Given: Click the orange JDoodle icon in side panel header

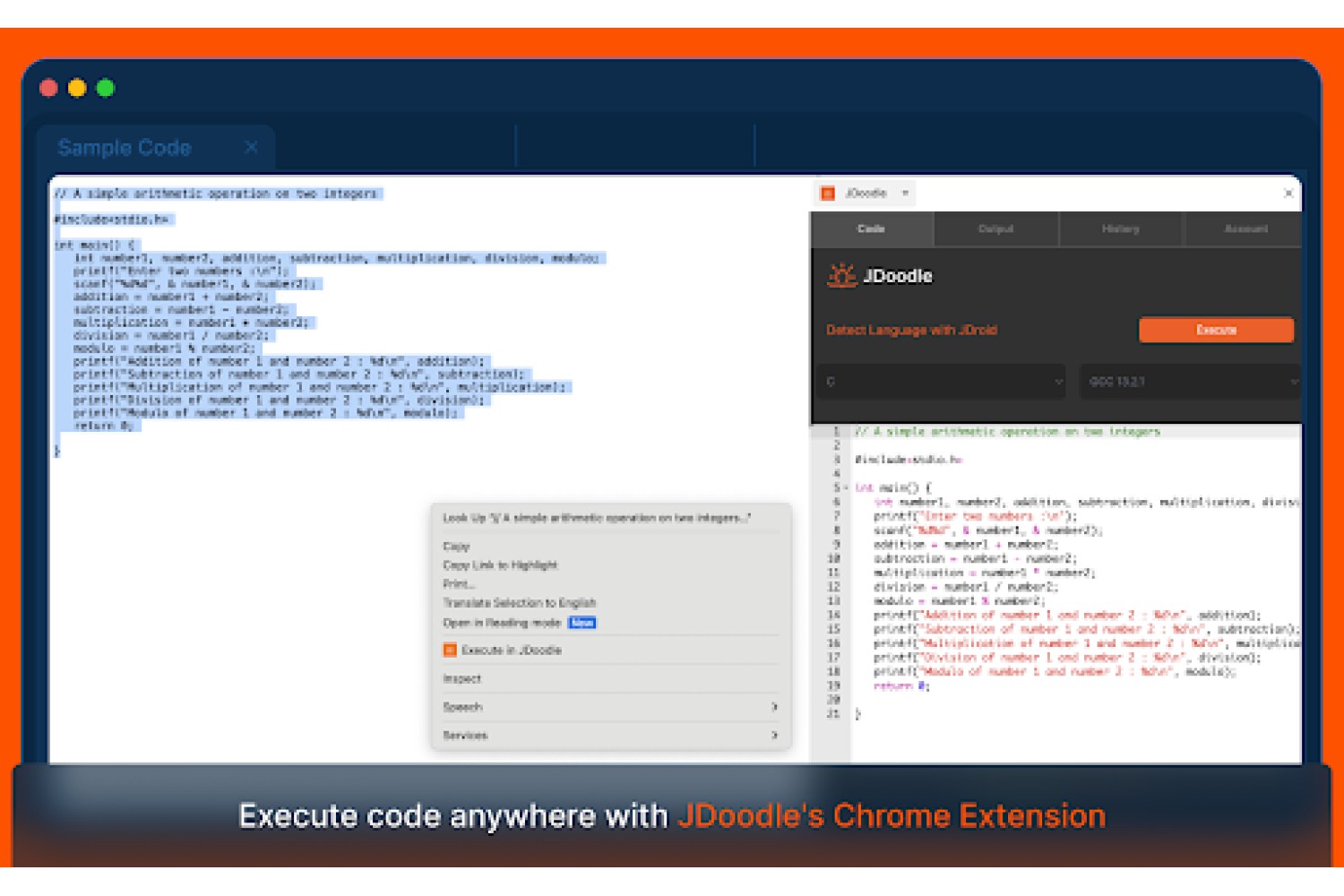Looking at the screenshot, I should tap(828, 194).
